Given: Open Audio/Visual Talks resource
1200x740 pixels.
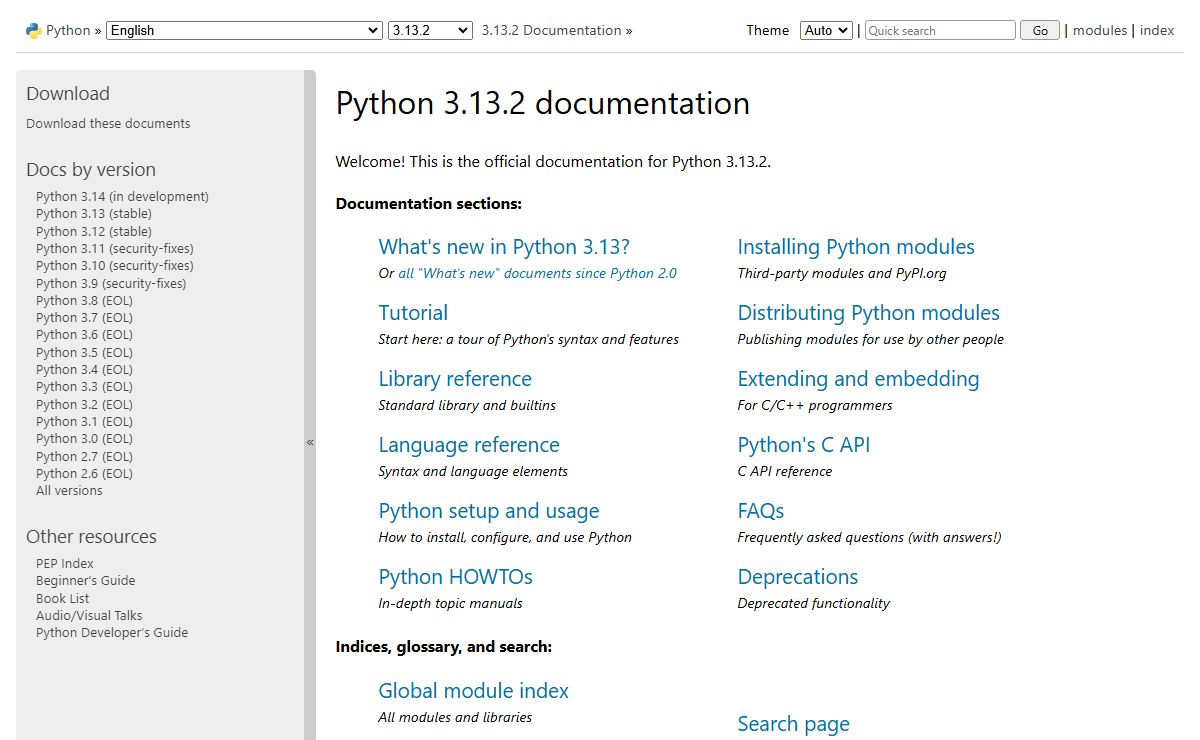Looking at the screenshot, I should point(89,616).
